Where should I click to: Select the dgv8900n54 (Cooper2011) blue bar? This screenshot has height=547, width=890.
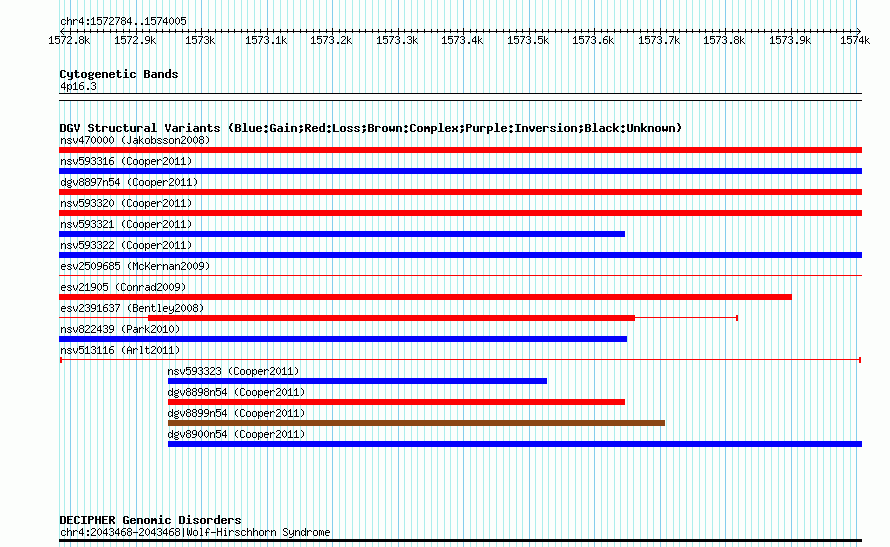pos(515,444)
